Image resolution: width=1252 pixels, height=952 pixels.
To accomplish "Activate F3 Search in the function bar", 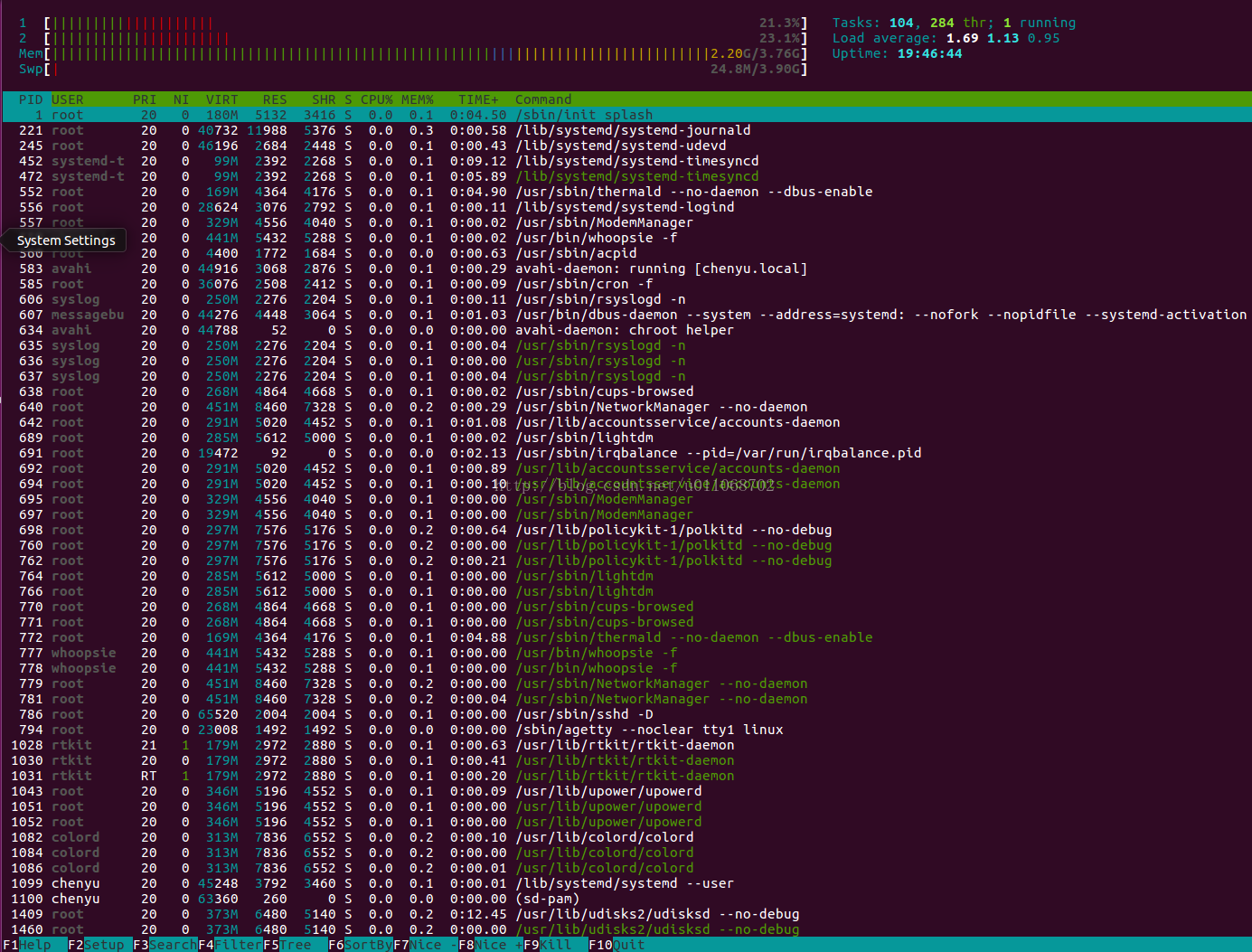I will pyautogui.click(x=165, y=945).
